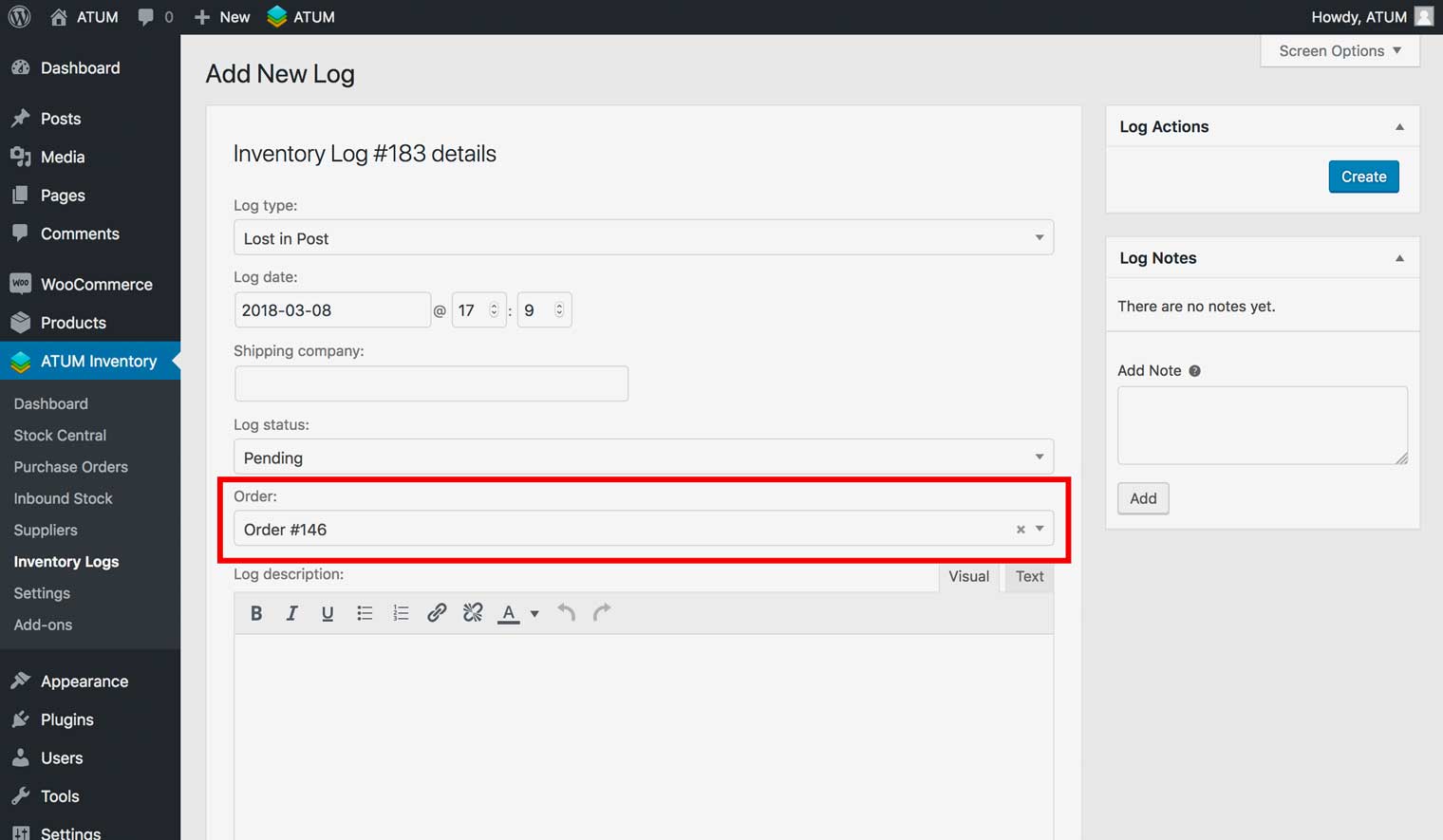Show Add Note help tooltip

pyautogui.click(x=1194, y=371)
